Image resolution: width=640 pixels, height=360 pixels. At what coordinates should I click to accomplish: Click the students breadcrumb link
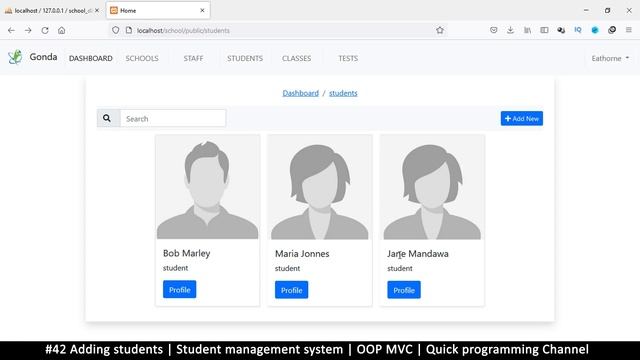tap(343, 93)
